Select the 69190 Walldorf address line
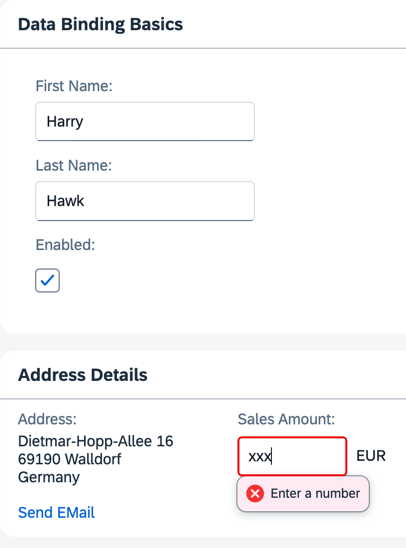 [70, 459]
